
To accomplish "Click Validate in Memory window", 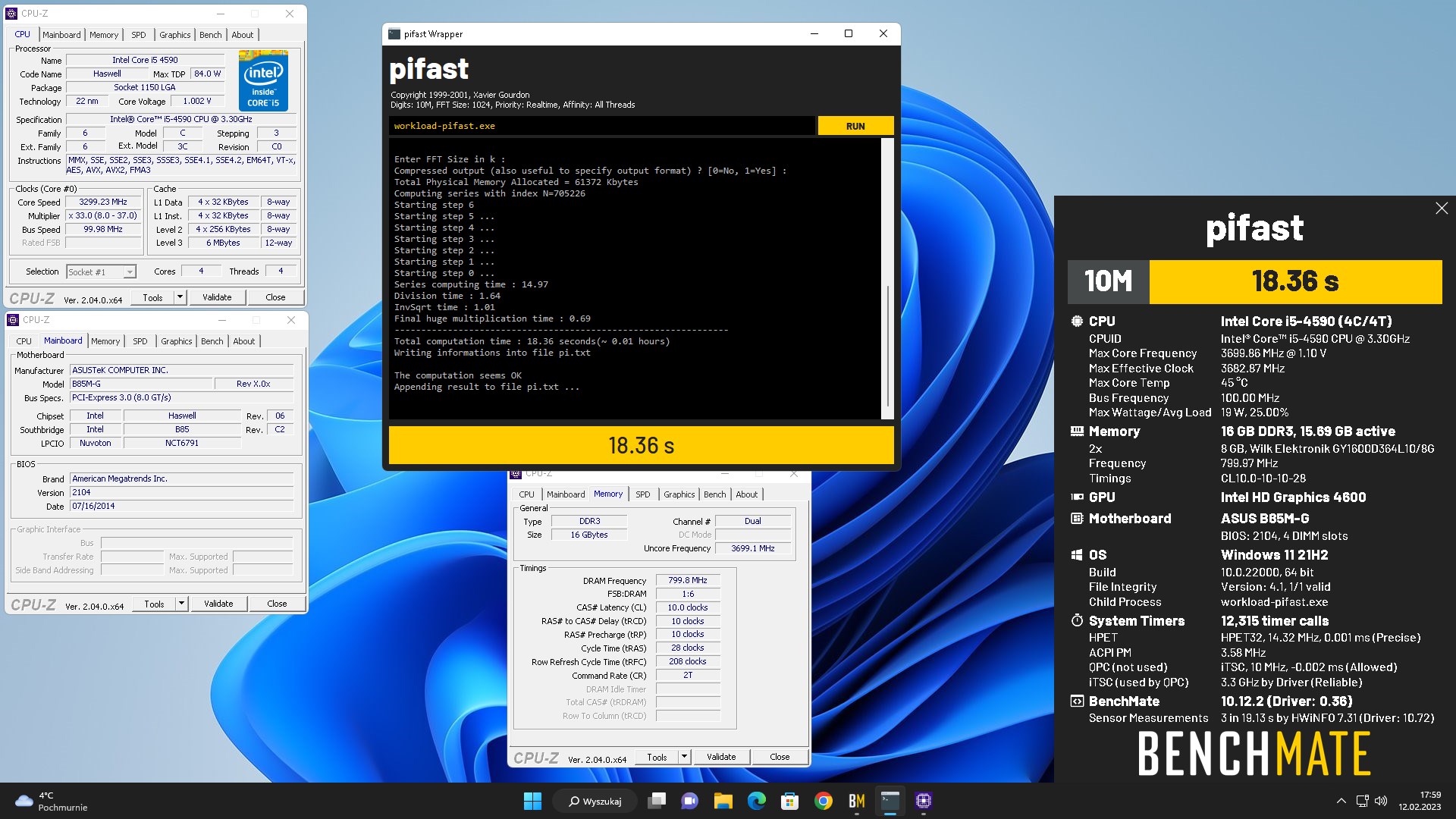I will [721, 757].
